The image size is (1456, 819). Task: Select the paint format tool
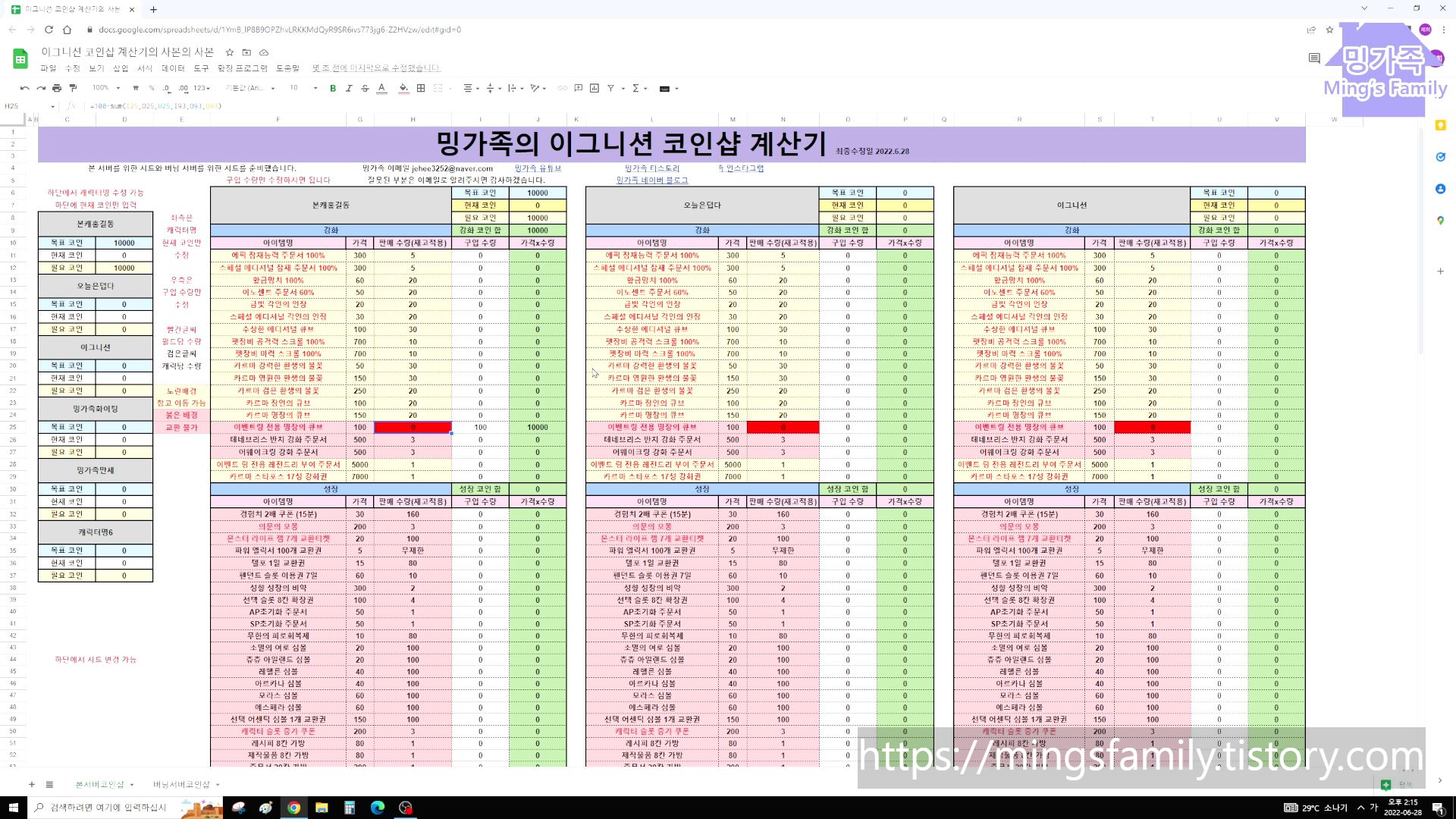coord(73,88)
